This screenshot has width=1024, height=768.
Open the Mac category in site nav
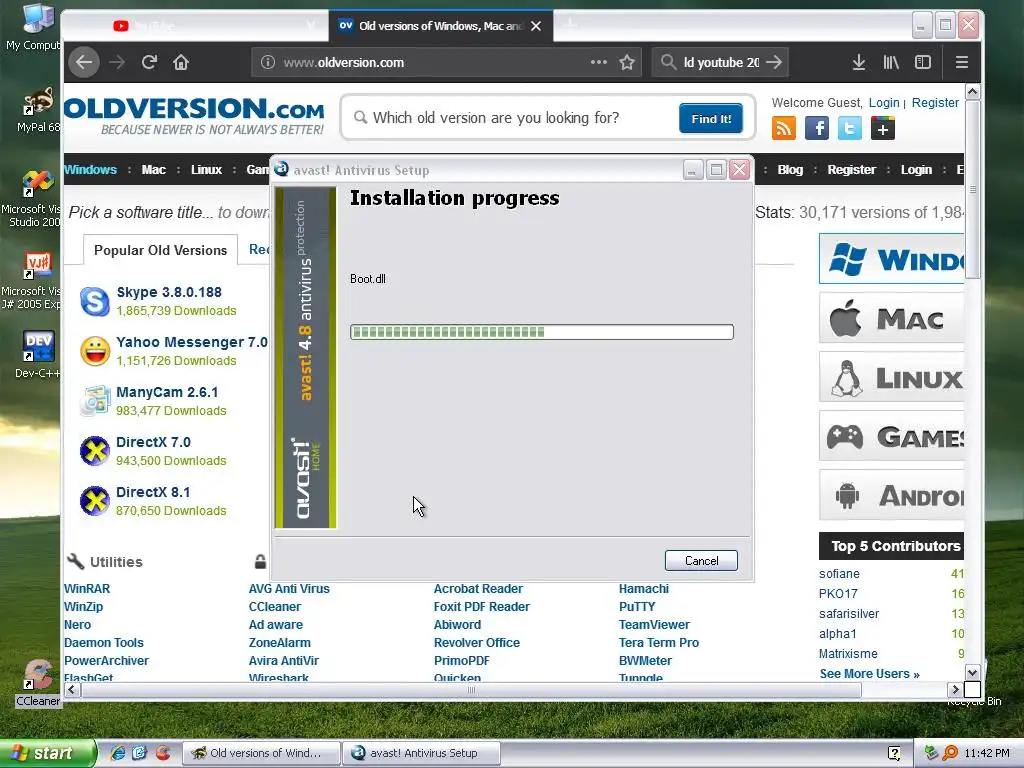click(x=153, y=170)
